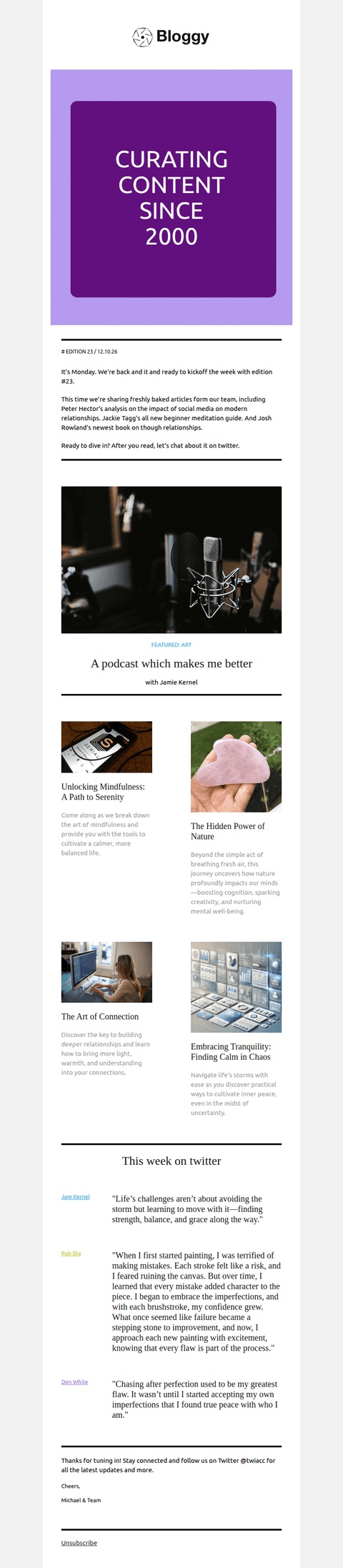This screenshot has width=343, height=1568.
Task: Visit Jam Kernel's twitter profile link
Action: coord(75,1196)
